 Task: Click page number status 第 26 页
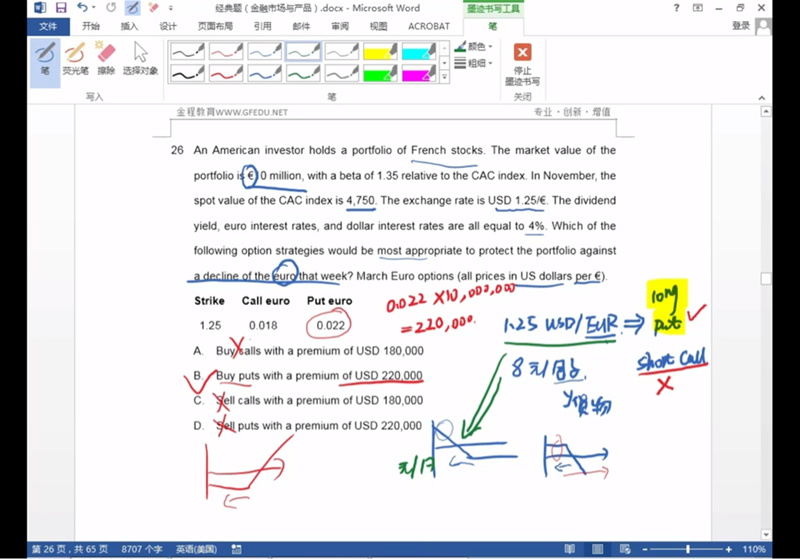pyautogui.click(x=69, y=549)
